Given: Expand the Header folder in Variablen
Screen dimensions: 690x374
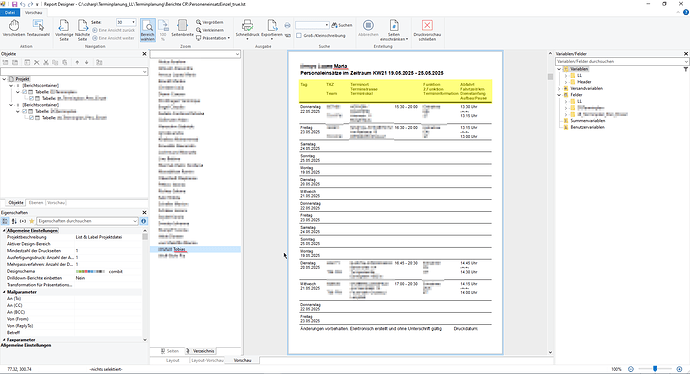Looking at the screenshot, I should pyautogui.click(x=566, y=82).
